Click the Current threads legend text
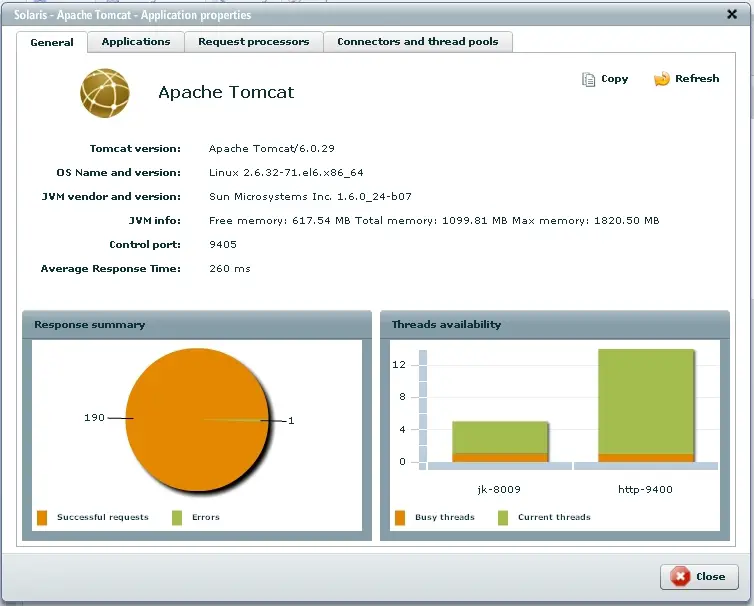 coord(554,518)
